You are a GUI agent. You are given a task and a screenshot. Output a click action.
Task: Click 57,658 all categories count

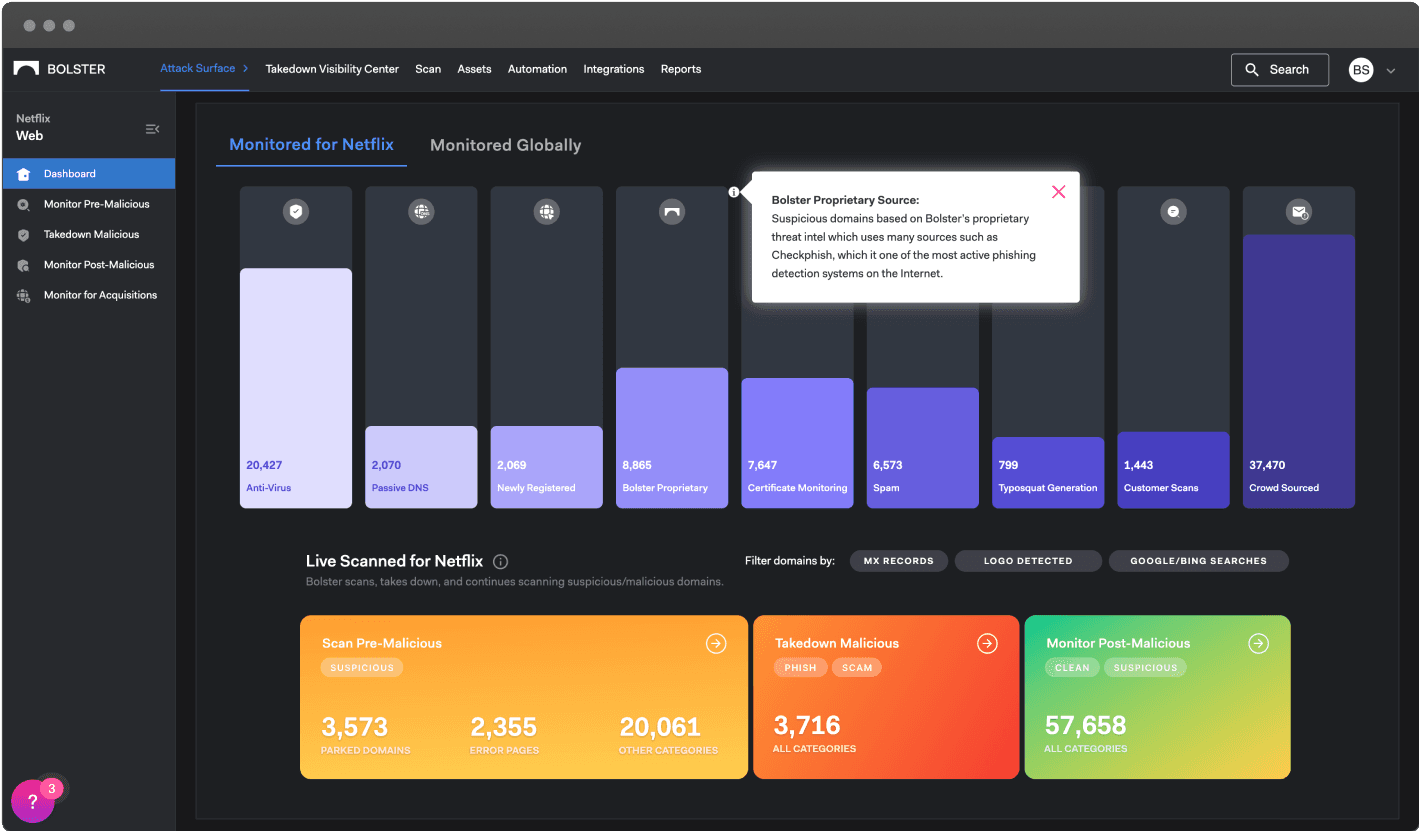(x=1086, y=725)
